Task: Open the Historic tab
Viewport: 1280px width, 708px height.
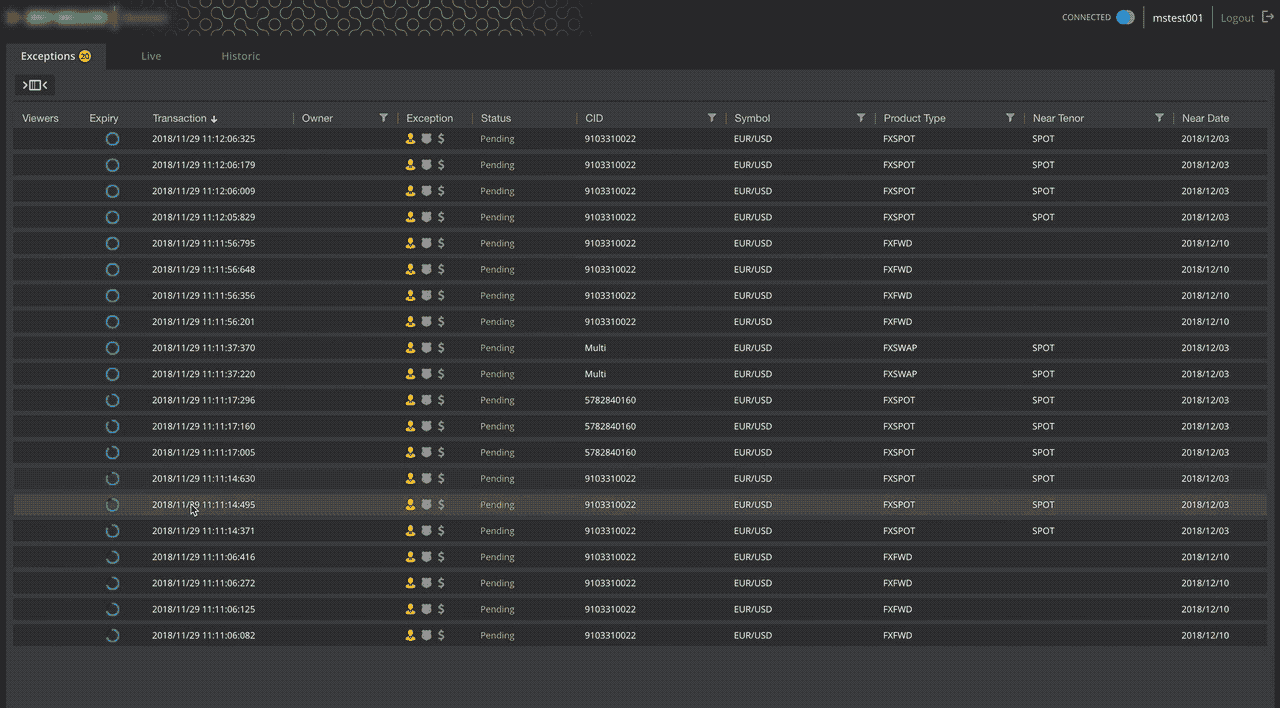Action: coord(241,56)
